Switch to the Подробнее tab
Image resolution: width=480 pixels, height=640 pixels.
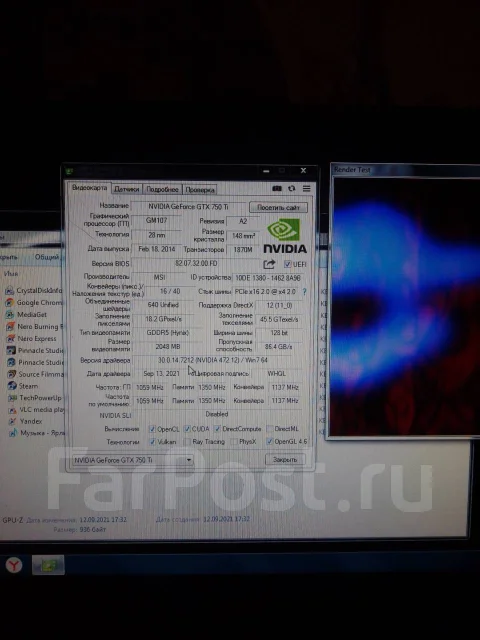(162, 189)
